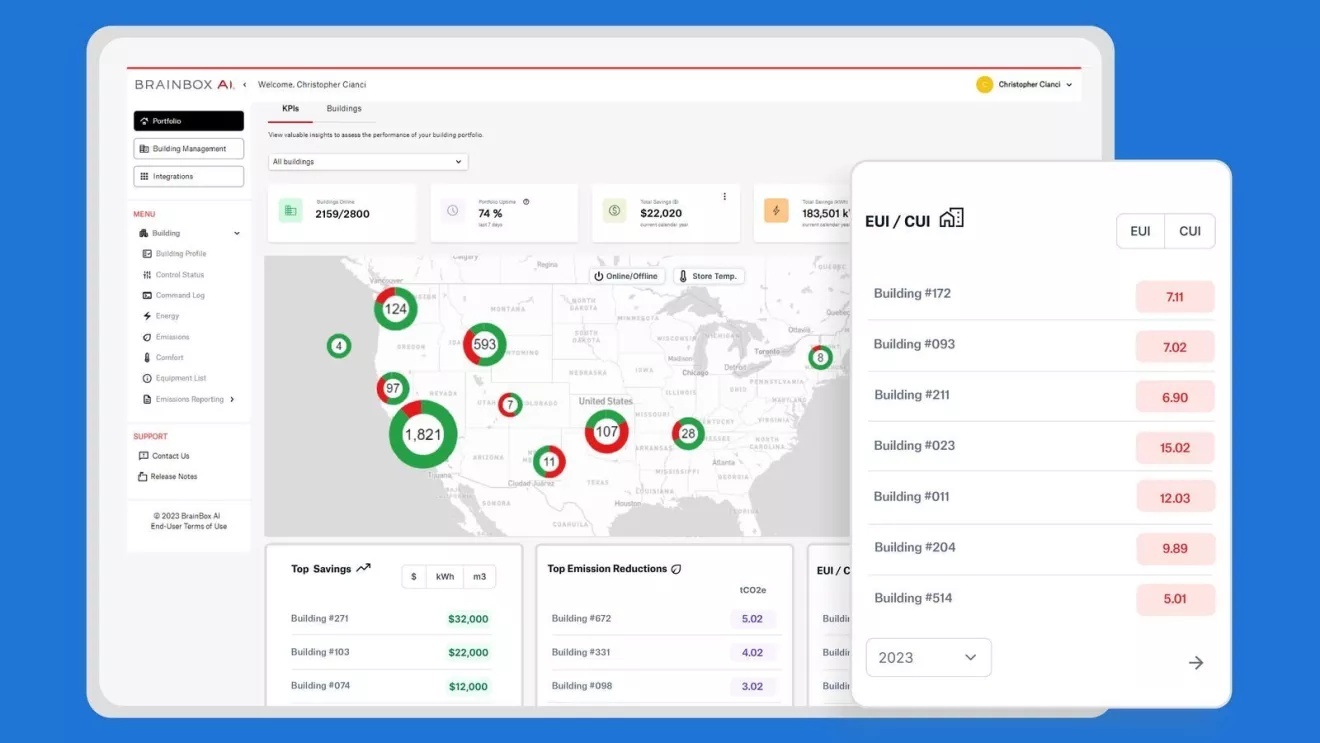The image size is (1320, 743).
Task: Click the Control Status icon in sidebar
Action: [147, 275]
